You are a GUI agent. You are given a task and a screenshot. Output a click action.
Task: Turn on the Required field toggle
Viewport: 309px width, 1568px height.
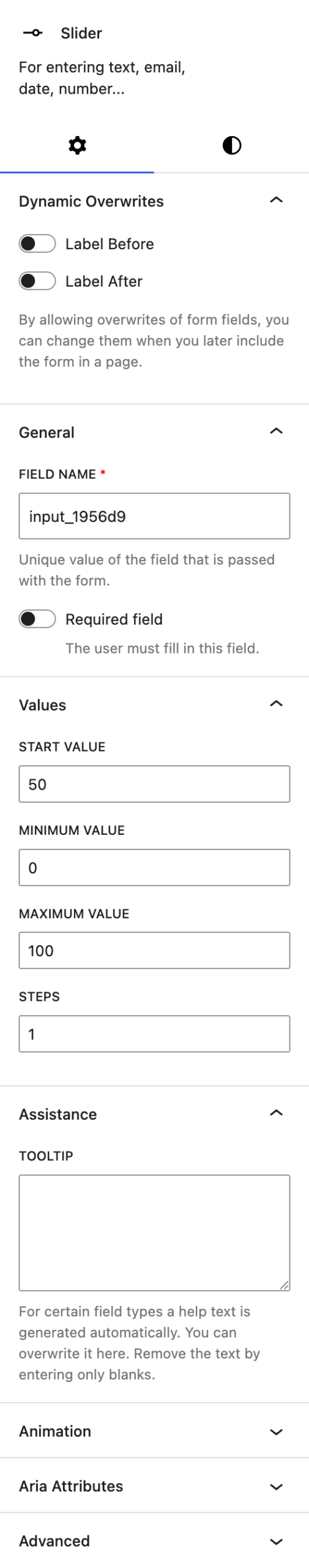click(x=37, y=619)
